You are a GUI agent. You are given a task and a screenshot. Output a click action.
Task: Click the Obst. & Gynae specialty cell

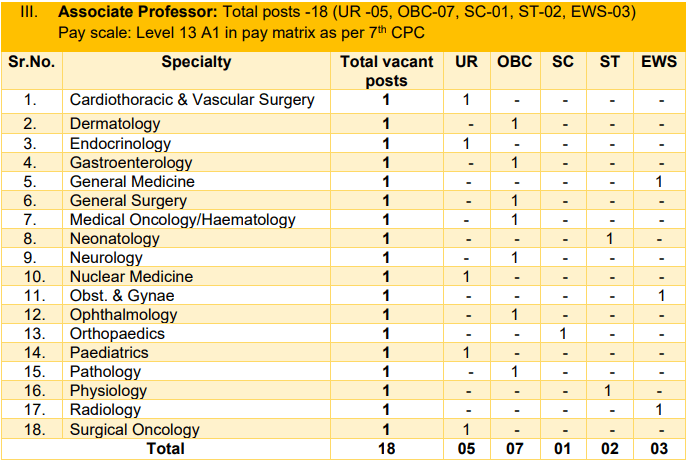(x=122, y=295)
